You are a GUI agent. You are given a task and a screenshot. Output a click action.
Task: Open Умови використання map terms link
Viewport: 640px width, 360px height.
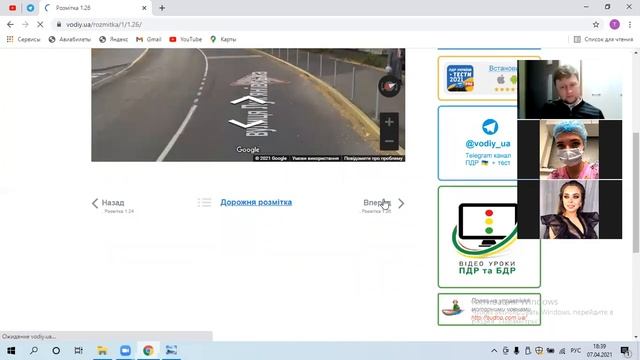tap(316, 158)
